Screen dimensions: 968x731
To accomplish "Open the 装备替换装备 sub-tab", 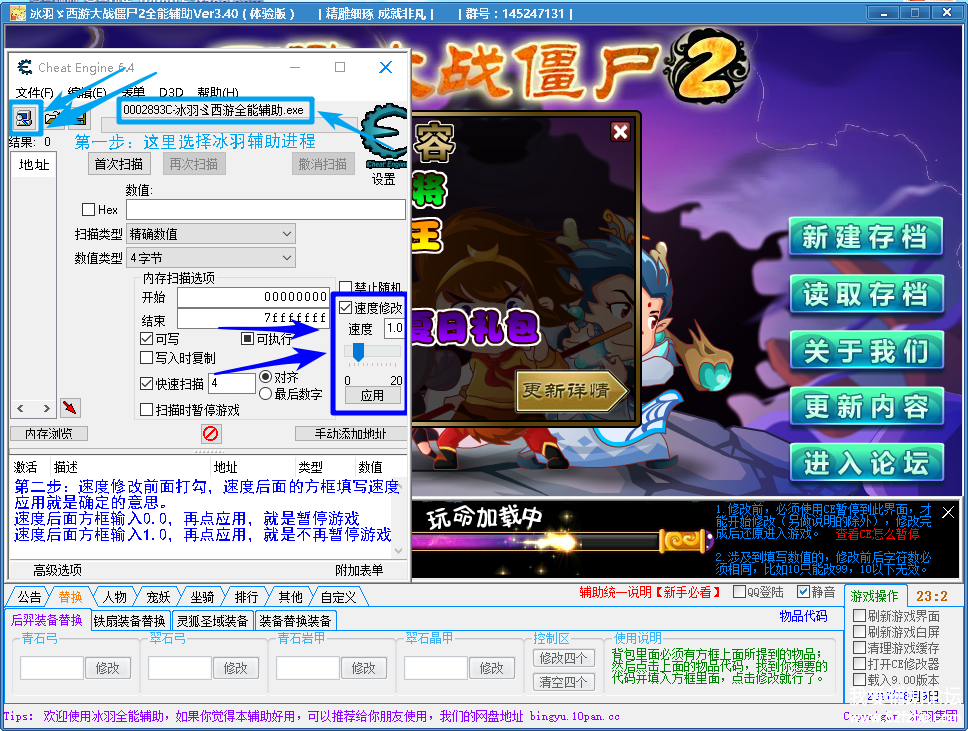I will (x=295, y=620).
